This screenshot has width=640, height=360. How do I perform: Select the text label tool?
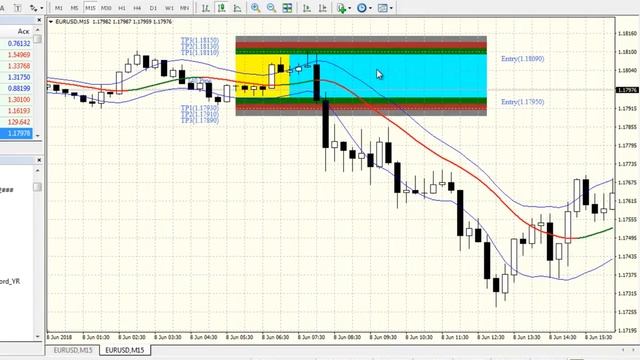click(18, 8)
